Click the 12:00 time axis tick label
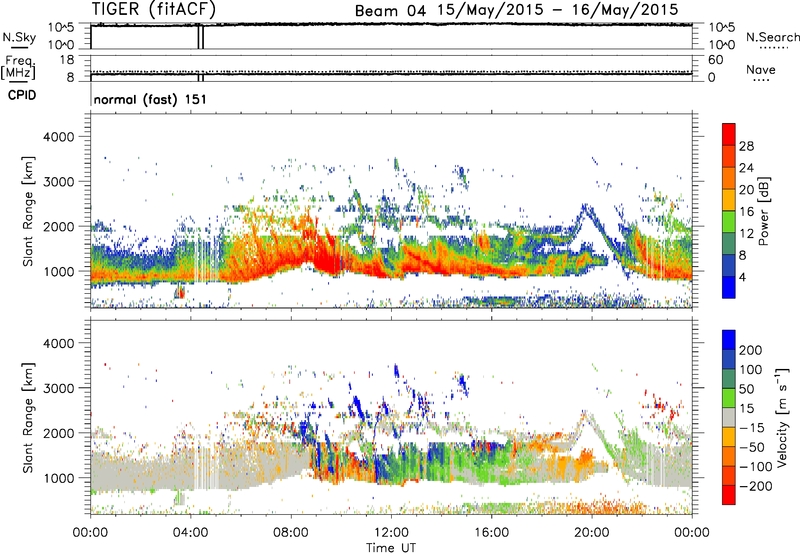 coord(391,533)
